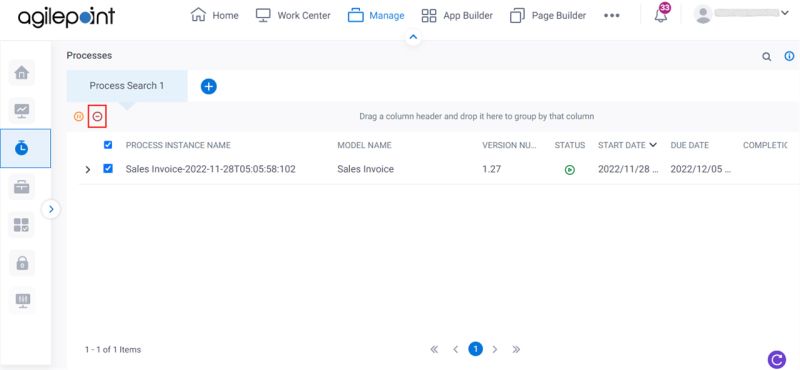Sort by Process Instance Name column

178,145
